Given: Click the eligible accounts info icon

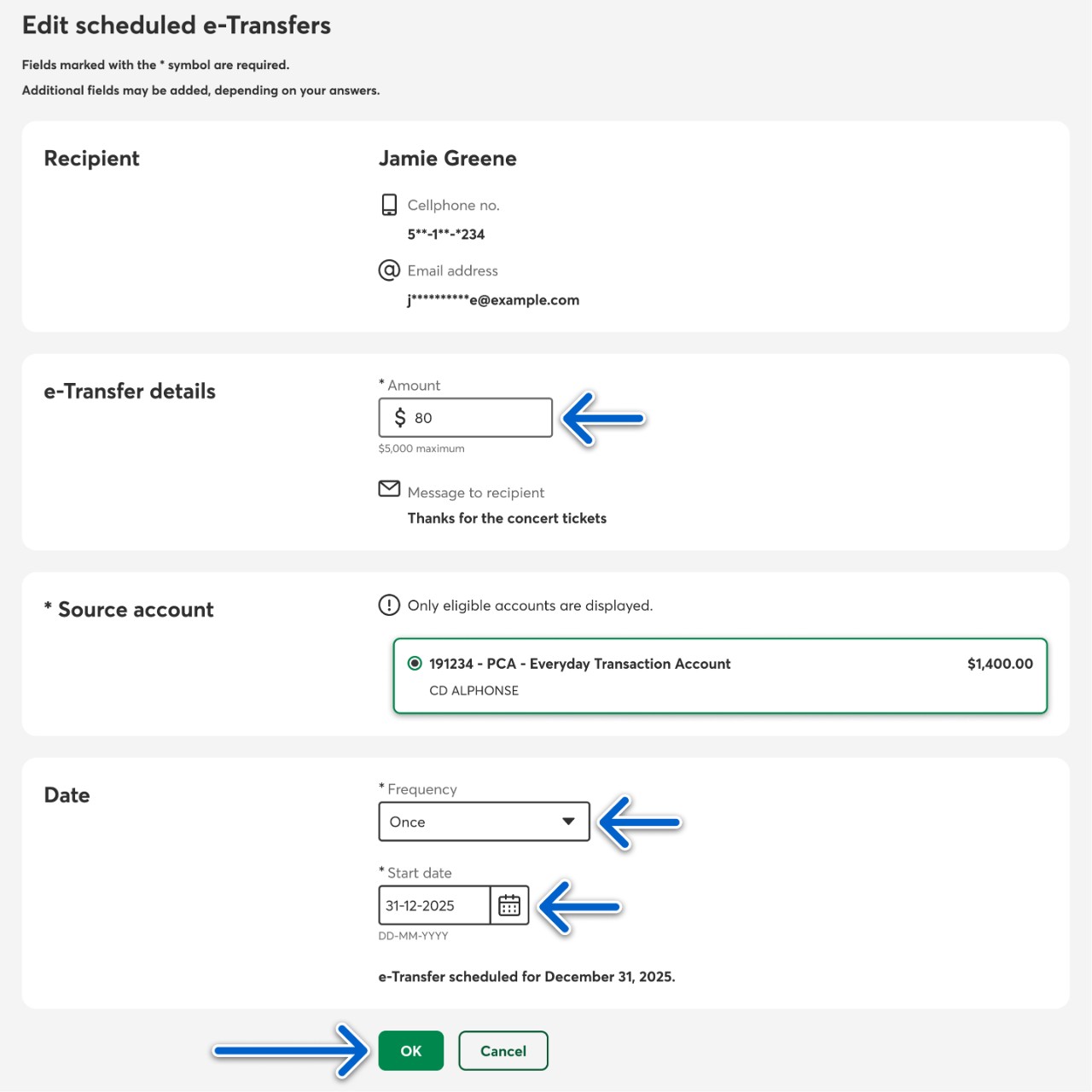Looking at the screenshot, I should click(389, 605).
